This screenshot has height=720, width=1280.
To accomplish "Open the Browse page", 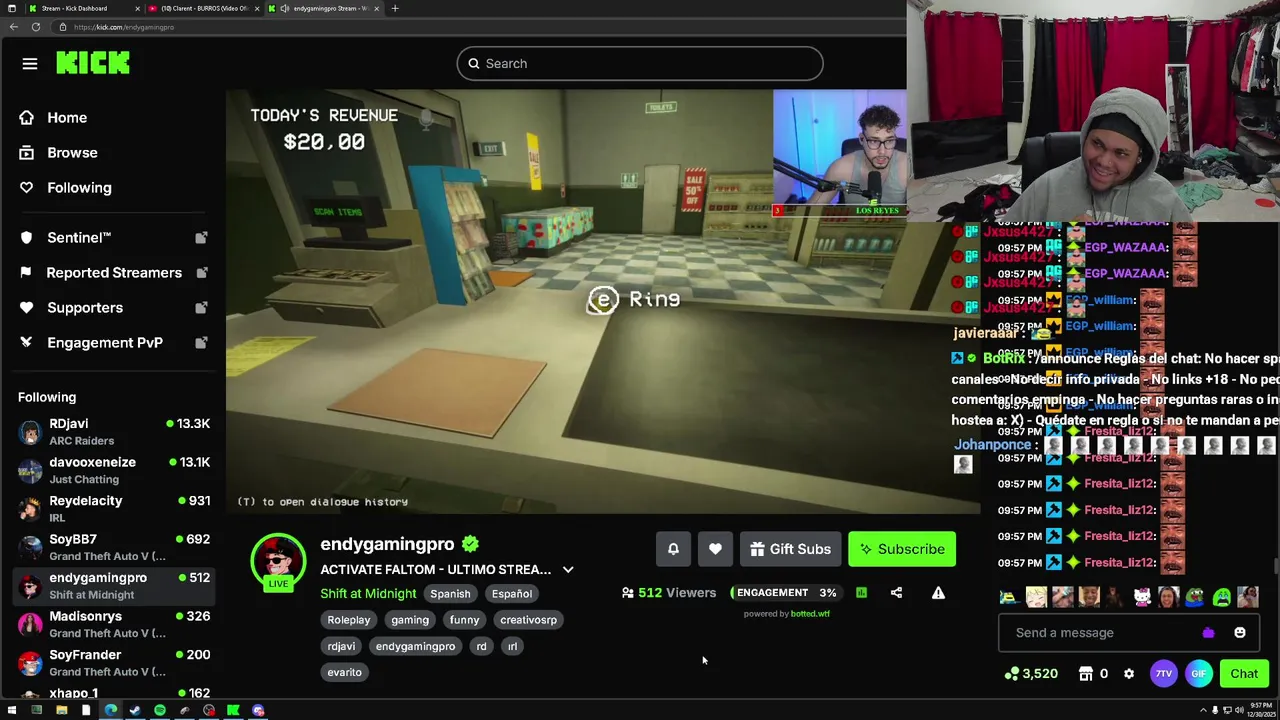I will pyautogui.click(x=72, y=152).
